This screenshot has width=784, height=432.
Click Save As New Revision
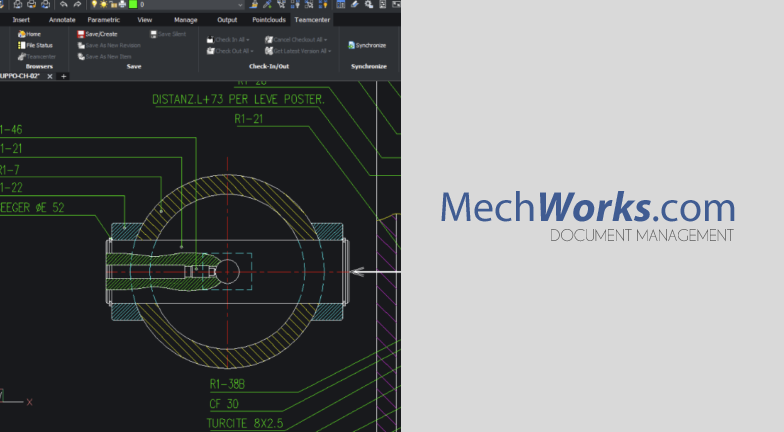tap(109, 46)
